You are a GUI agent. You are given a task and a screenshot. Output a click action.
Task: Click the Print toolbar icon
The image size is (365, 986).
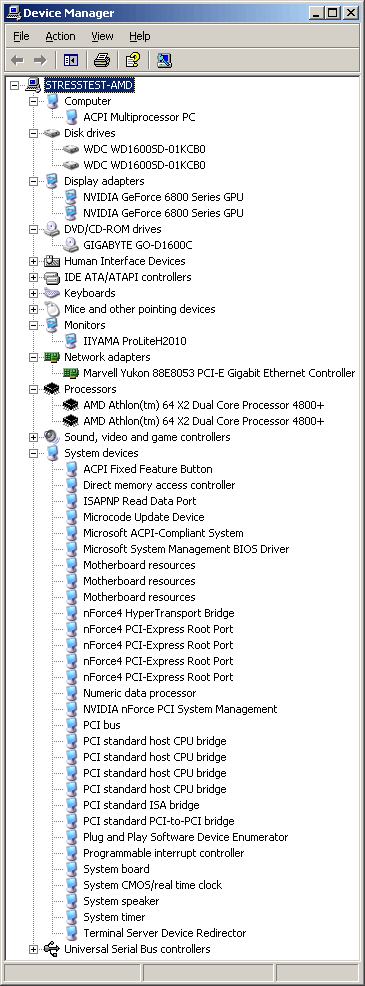click(102, 60)
